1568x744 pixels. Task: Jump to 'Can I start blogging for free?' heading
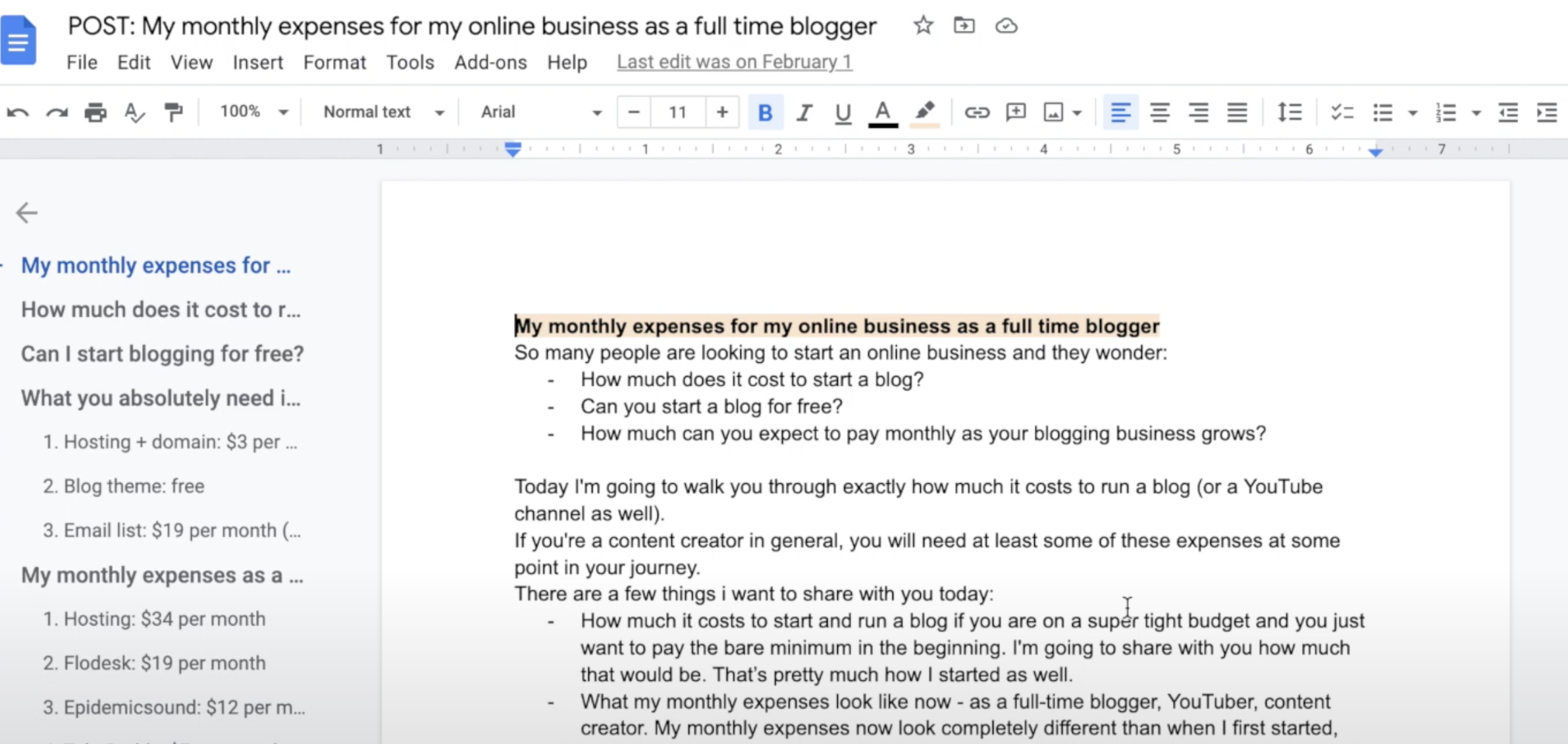(162, 354)
